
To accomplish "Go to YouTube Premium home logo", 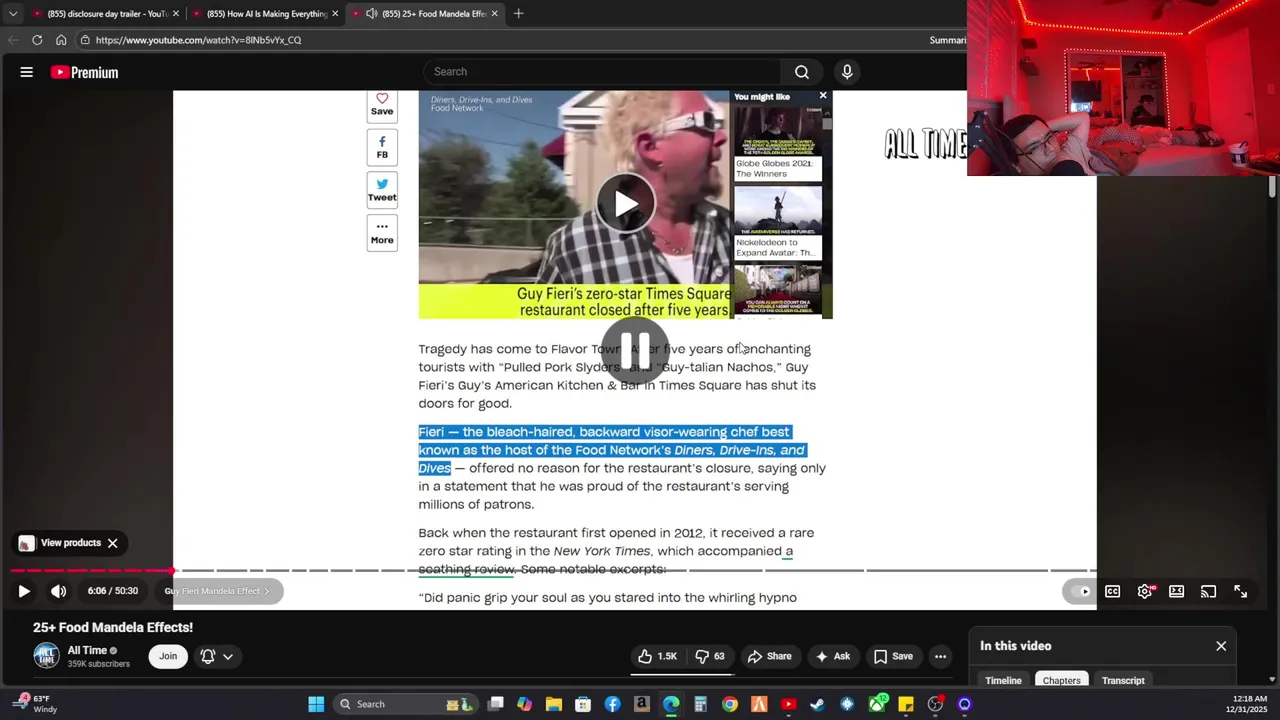I will coord(84,72).
